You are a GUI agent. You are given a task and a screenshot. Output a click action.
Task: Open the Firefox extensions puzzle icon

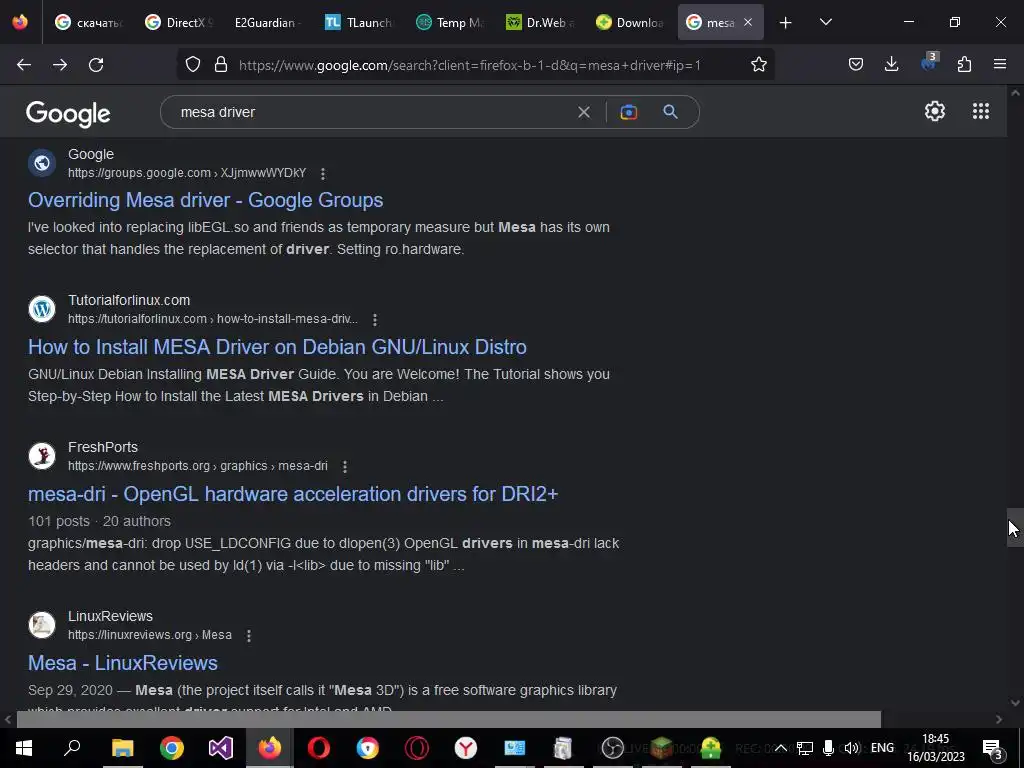[x=964, y=64]
